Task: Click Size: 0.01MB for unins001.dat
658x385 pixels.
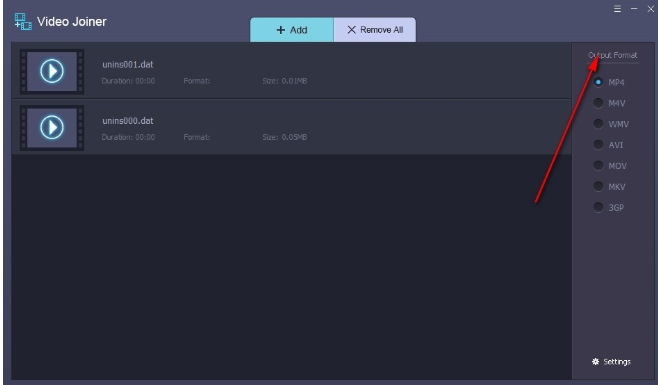Action: point(285,81)
